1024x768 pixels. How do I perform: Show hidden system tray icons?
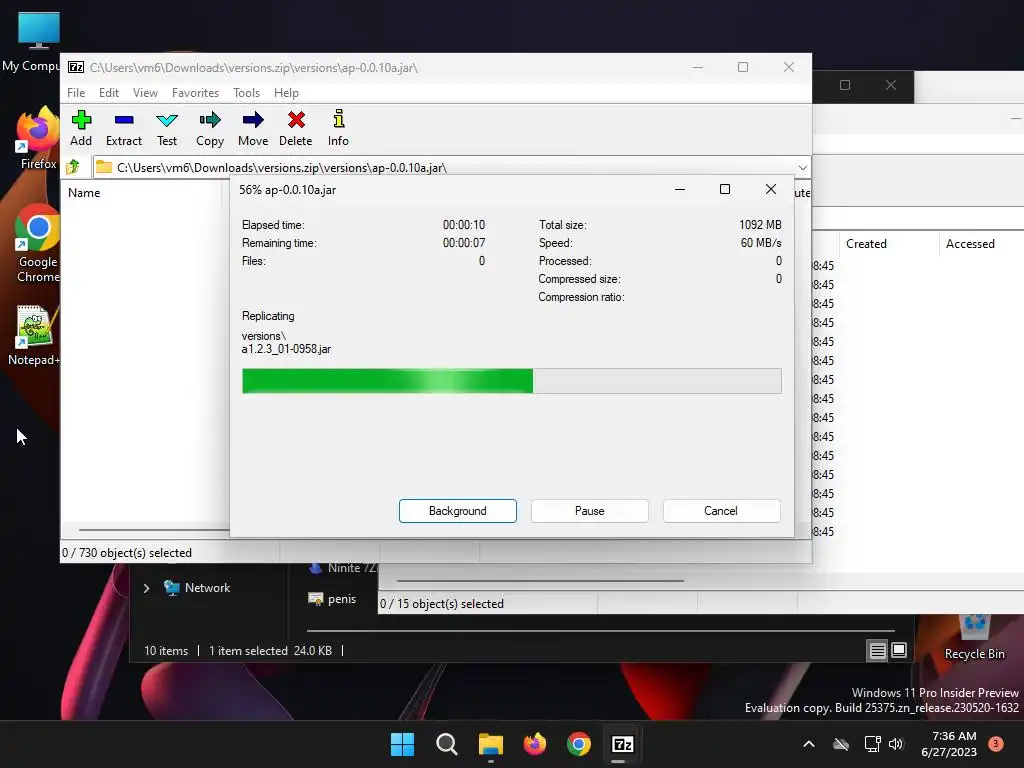coord(808,744)
